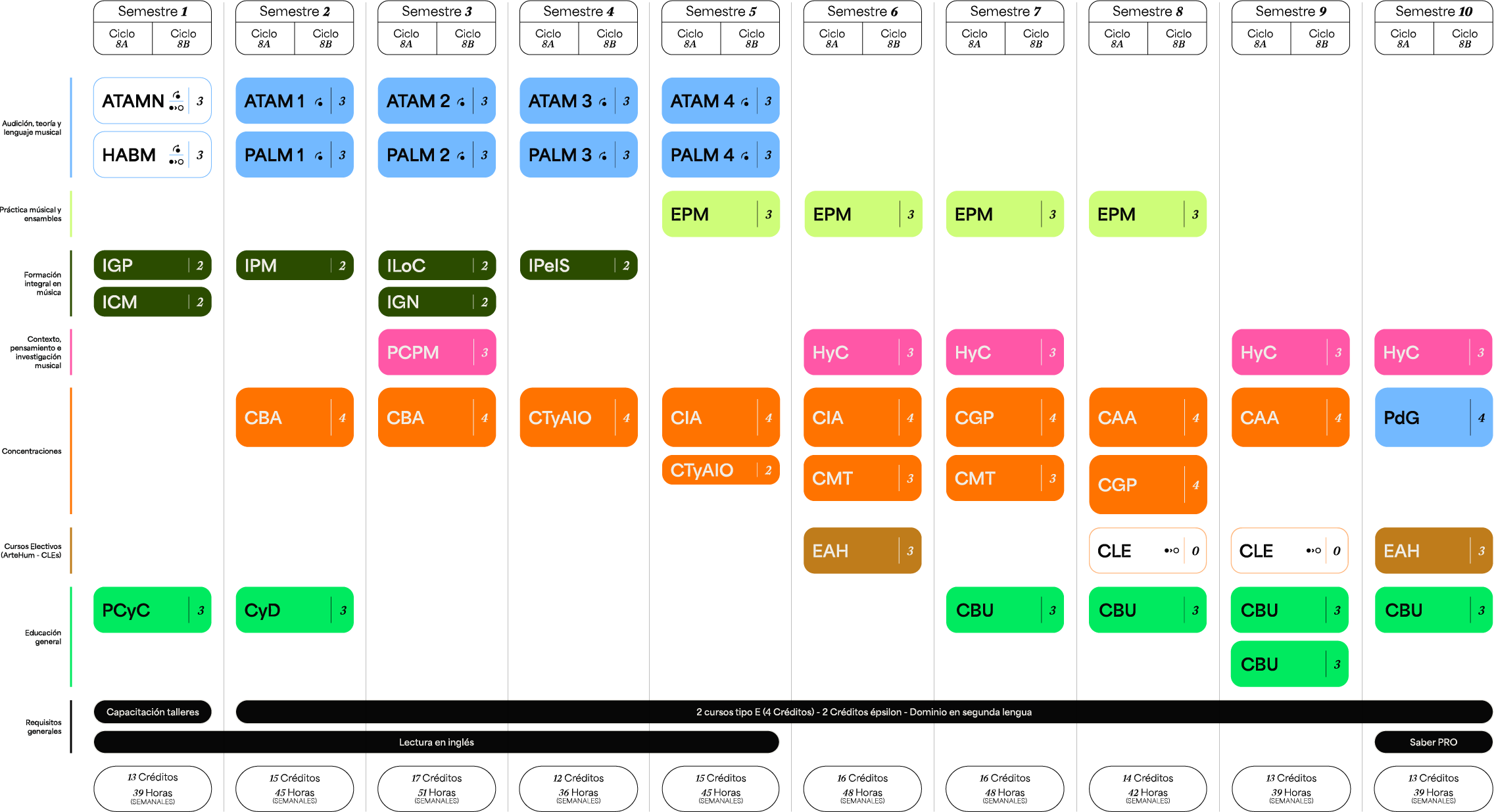Click the fermata symbol on the PALM 3 card
This screenshot has height=812, width=1494.
coord(603,156)
